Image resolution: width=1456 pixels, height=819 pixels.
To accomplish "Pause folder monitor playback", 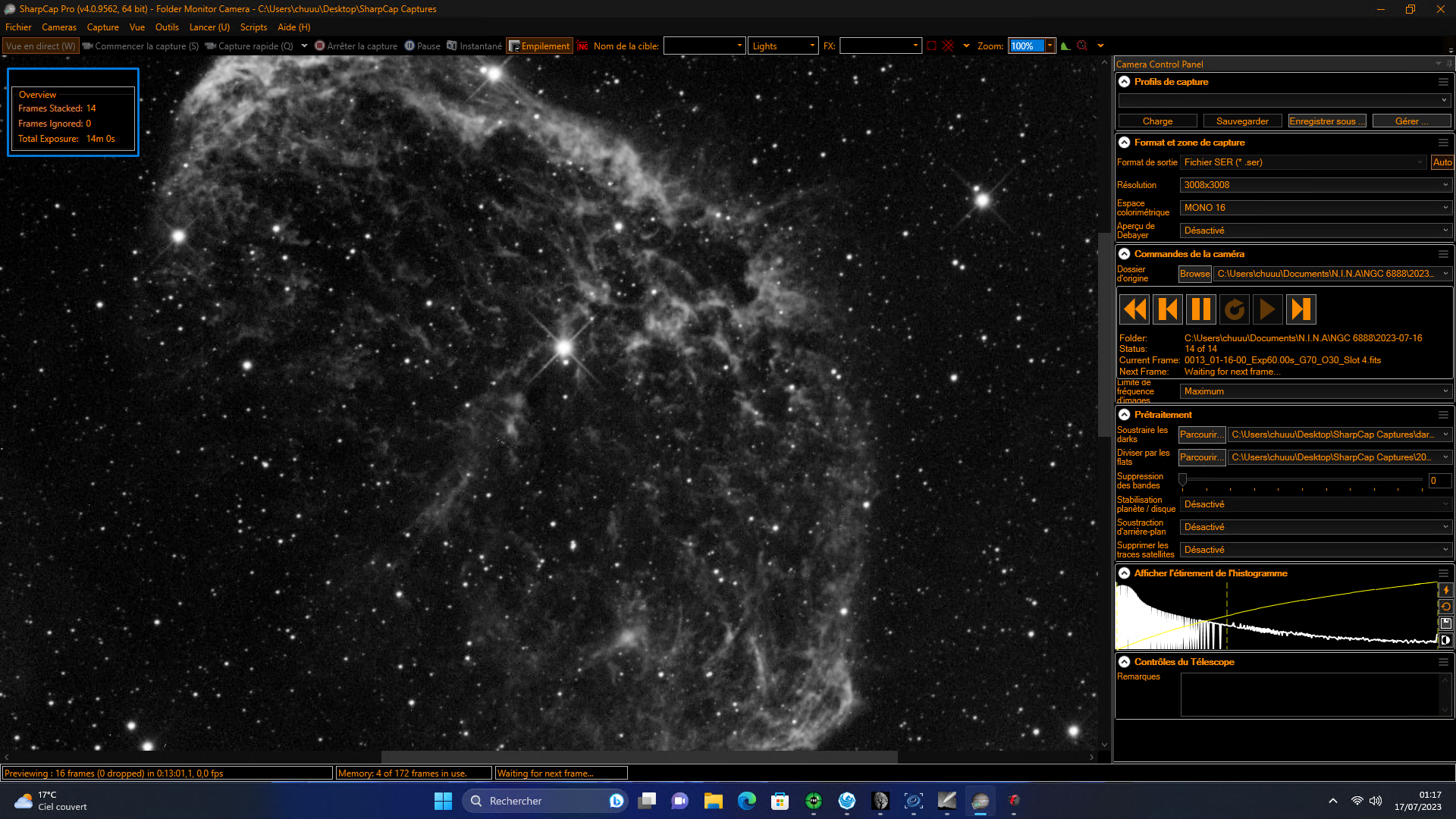I will [1201, 309].
